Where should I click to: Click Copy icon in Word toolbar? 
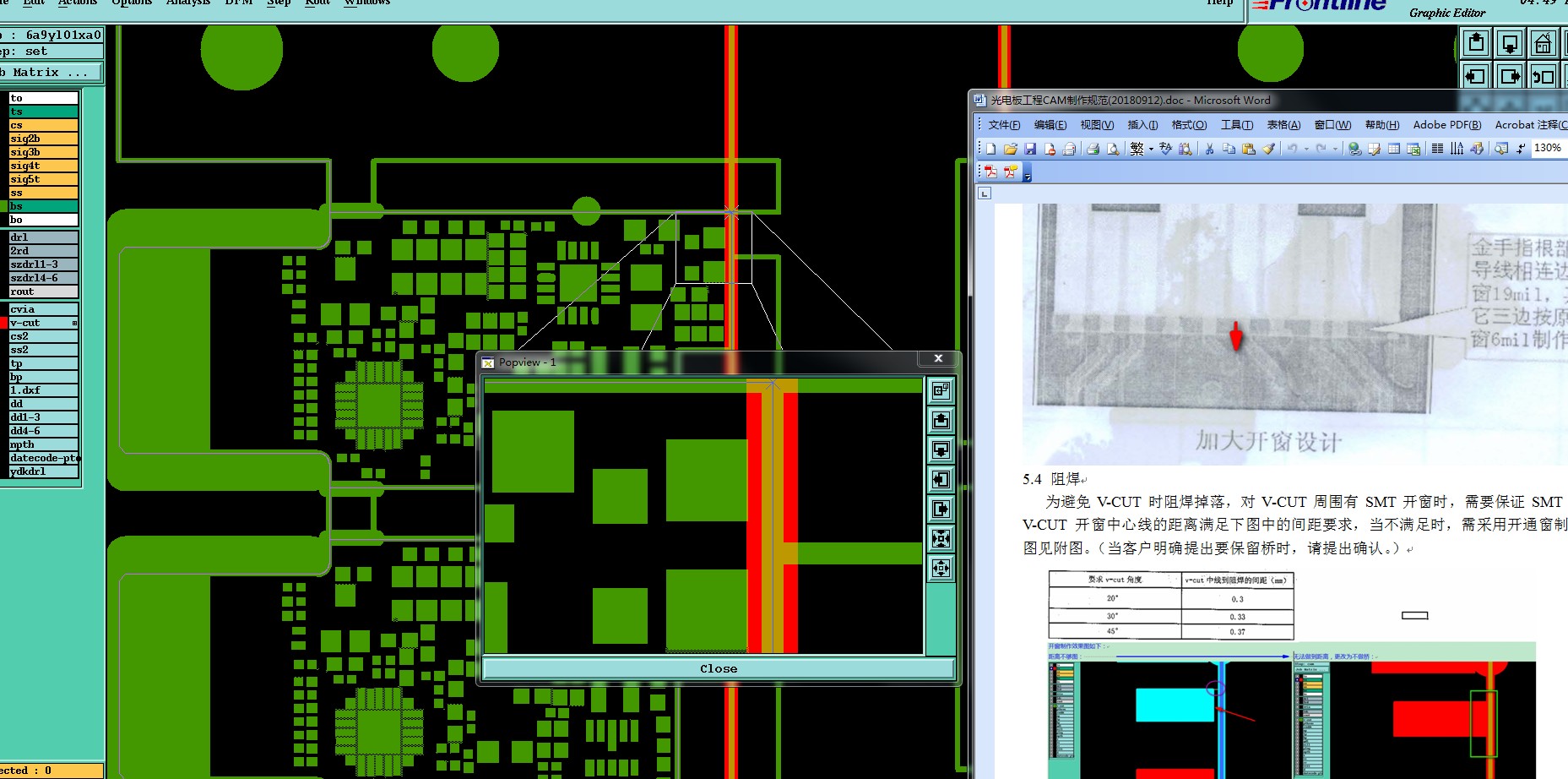(x=1229, y=149)
